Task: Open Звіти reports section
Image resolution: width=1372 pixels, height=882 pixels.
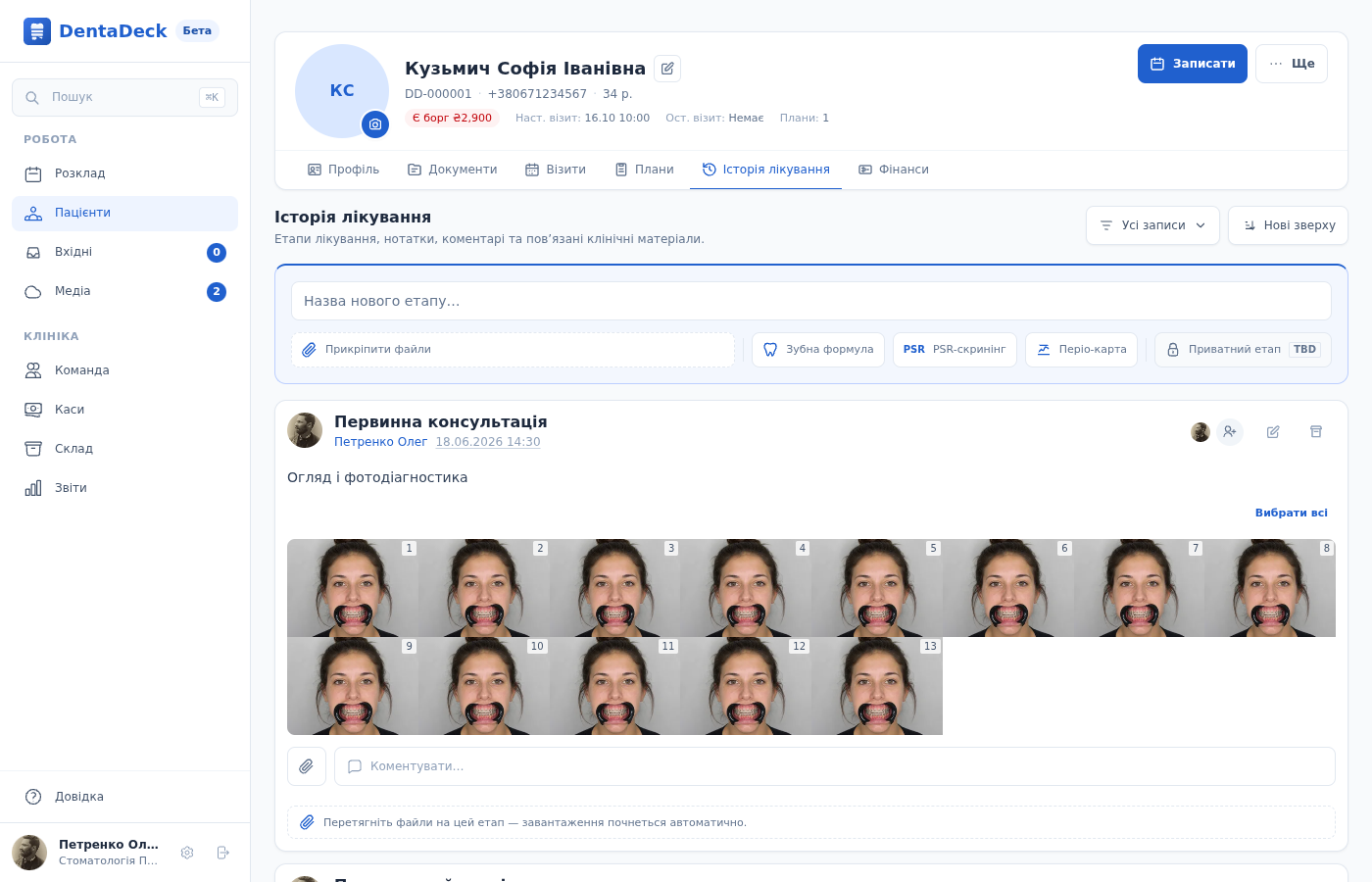Action: pyautogui.click(x=124, y=488)
